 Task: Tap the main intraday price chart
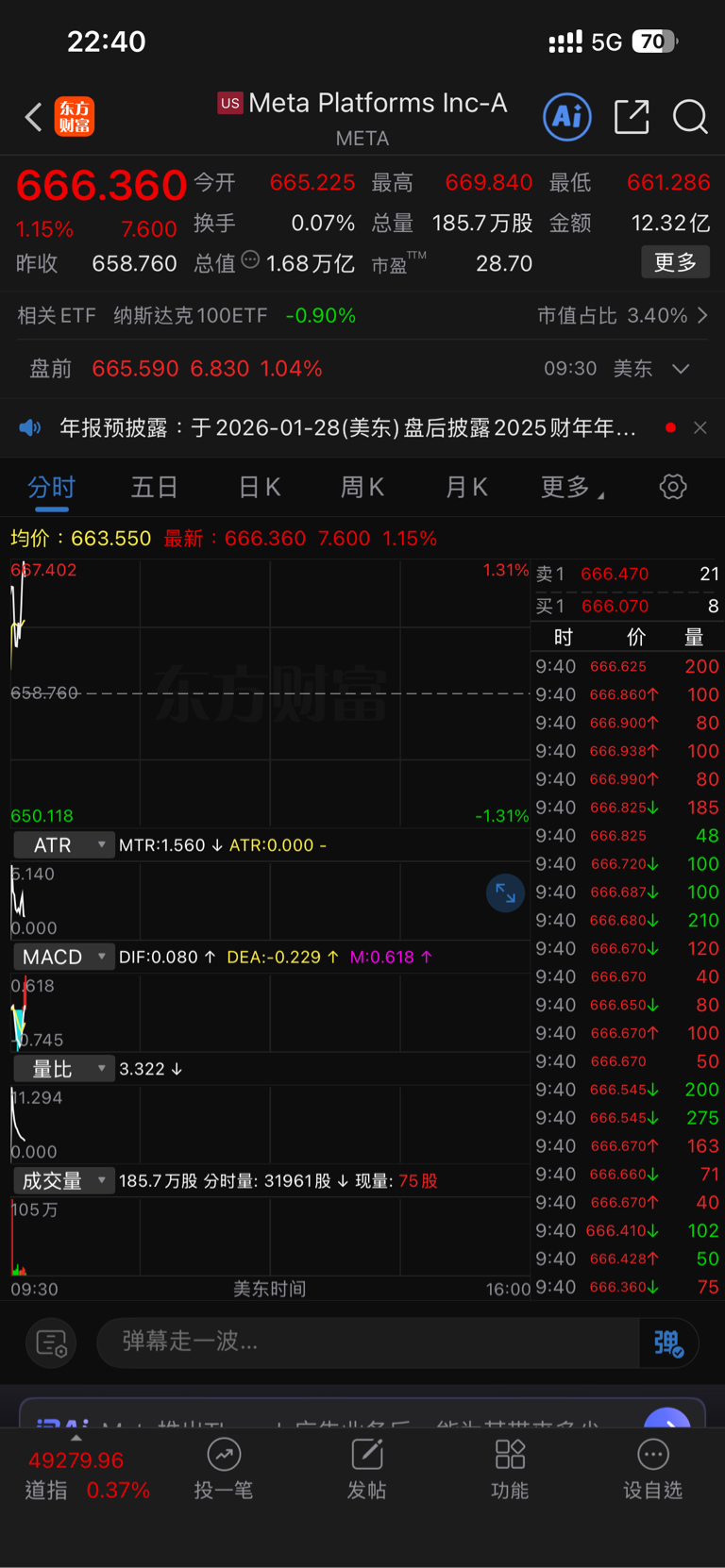tap(270, 693)
